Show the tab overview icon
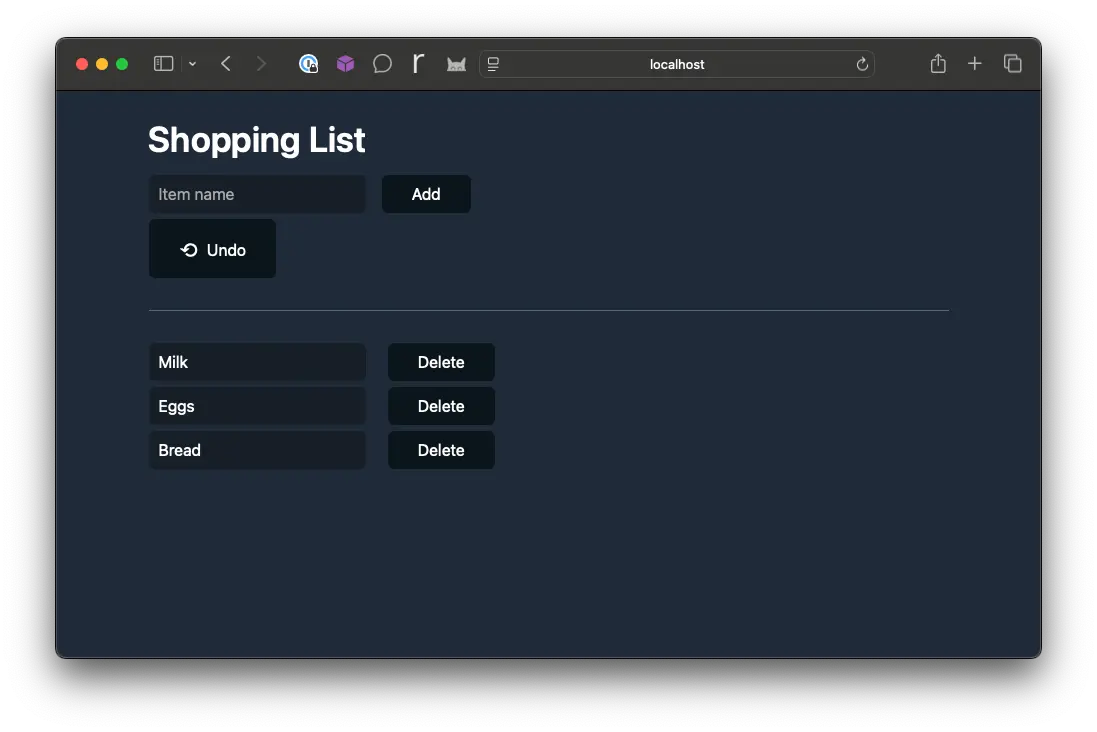Screen dimensions: 1097x732 [x=1012, y=64]
